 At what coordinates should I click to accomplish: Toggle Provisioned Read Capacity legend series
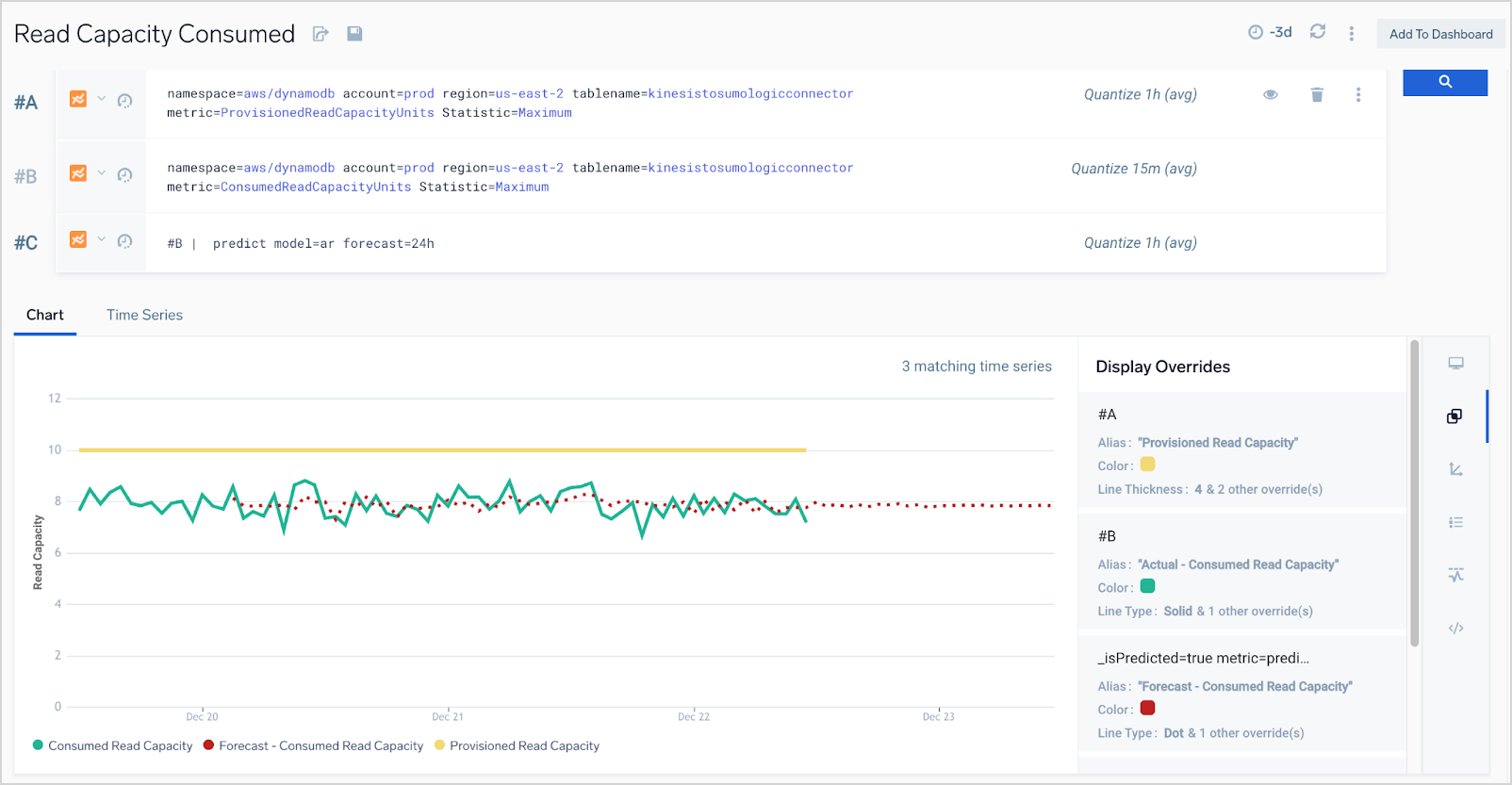517,745
